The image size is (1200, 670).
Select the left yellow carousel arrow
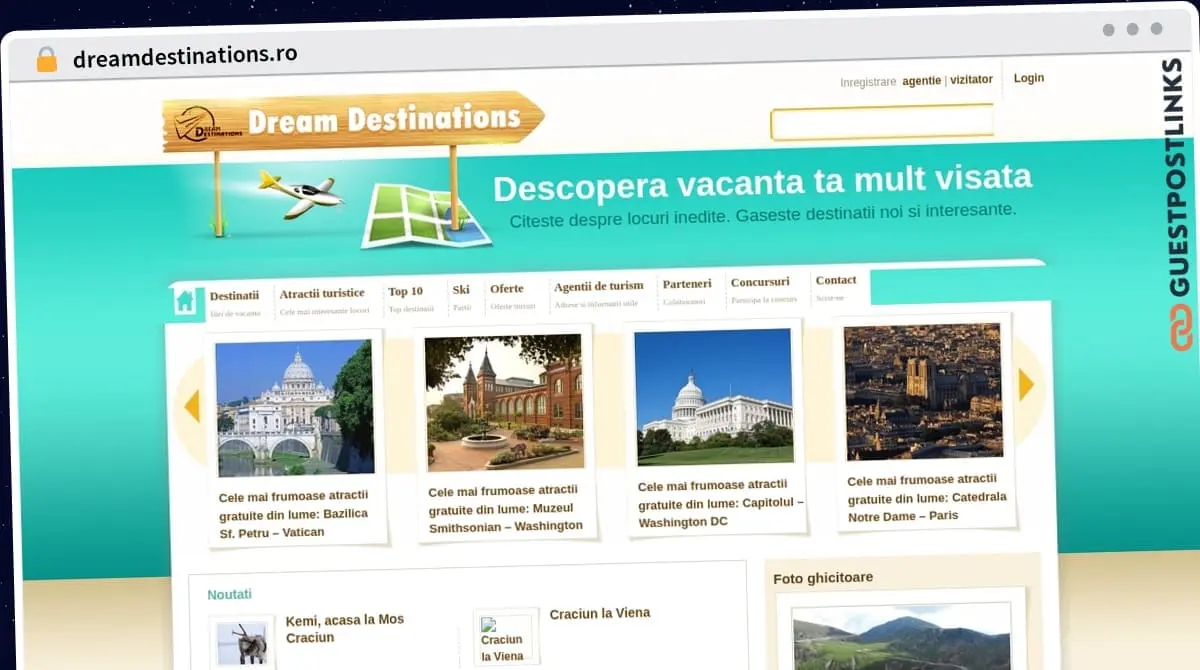(193, 404)
